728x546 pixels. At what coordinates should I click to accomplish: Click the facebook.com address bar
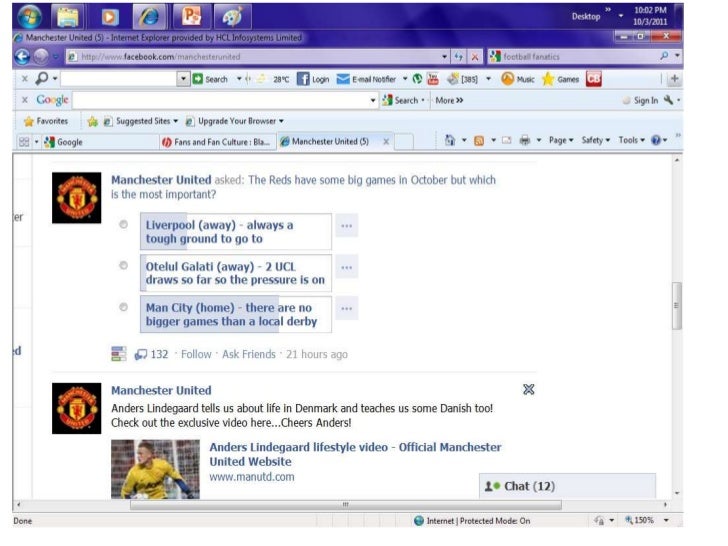click(253, 57)
